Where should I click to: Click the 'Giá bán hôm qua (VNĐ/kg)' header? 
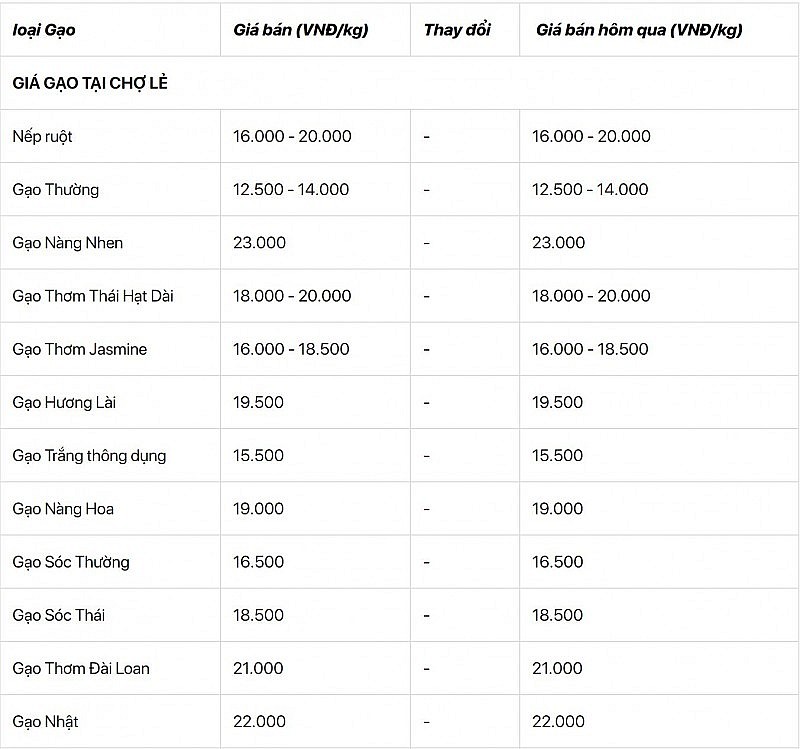point(639,30)
